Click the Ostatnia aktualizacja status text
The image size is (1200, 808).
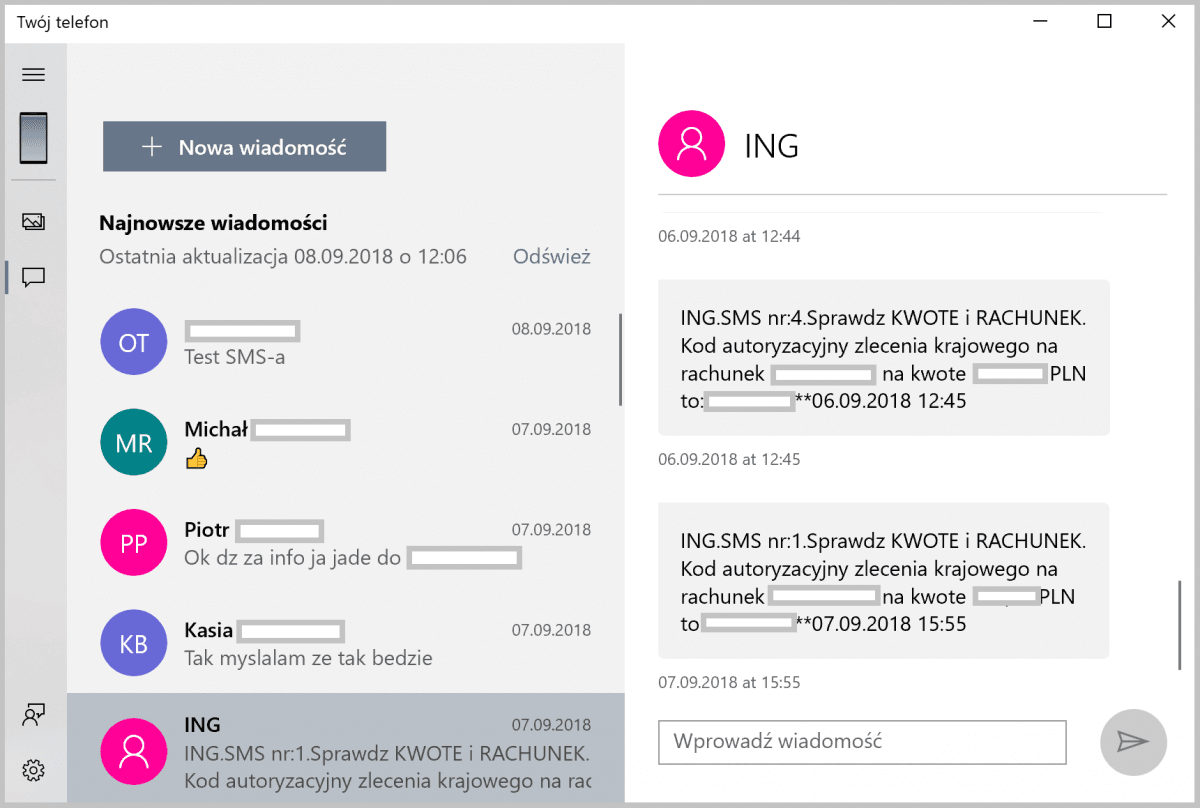pyautogui.click(x=283, y=257)
